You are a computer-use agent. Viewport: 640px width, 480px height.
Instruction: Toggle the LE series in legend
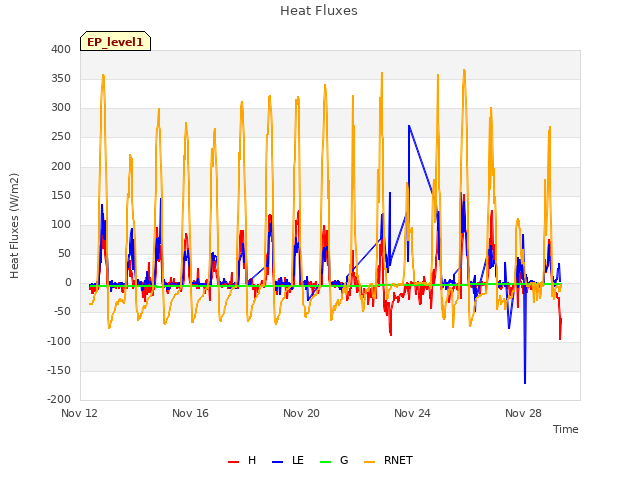[288, 460]
